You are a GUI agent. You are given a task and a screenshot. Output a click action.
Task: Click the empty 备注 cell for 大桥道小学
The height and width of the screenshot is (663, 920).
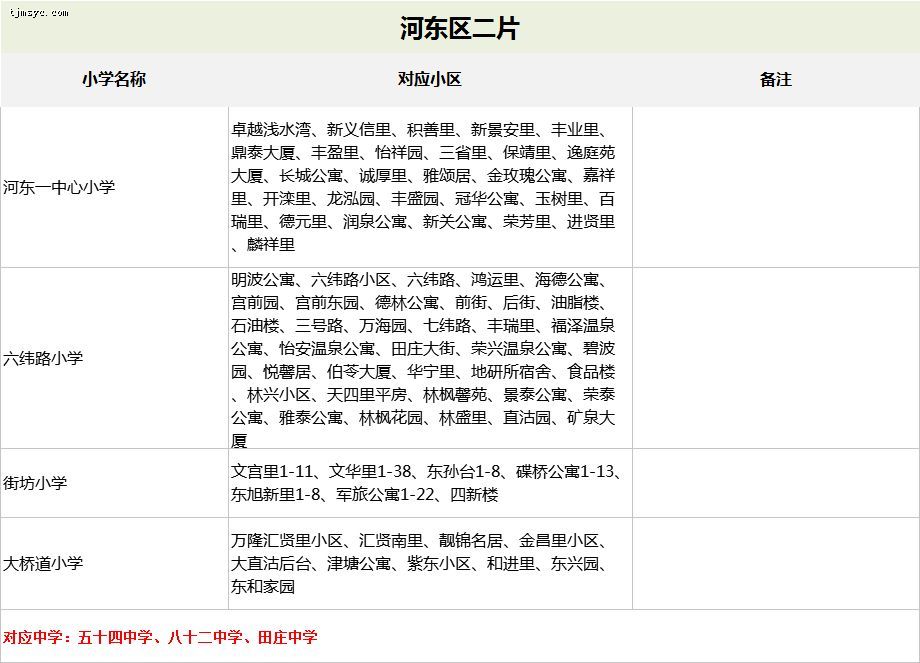point(775,563)
